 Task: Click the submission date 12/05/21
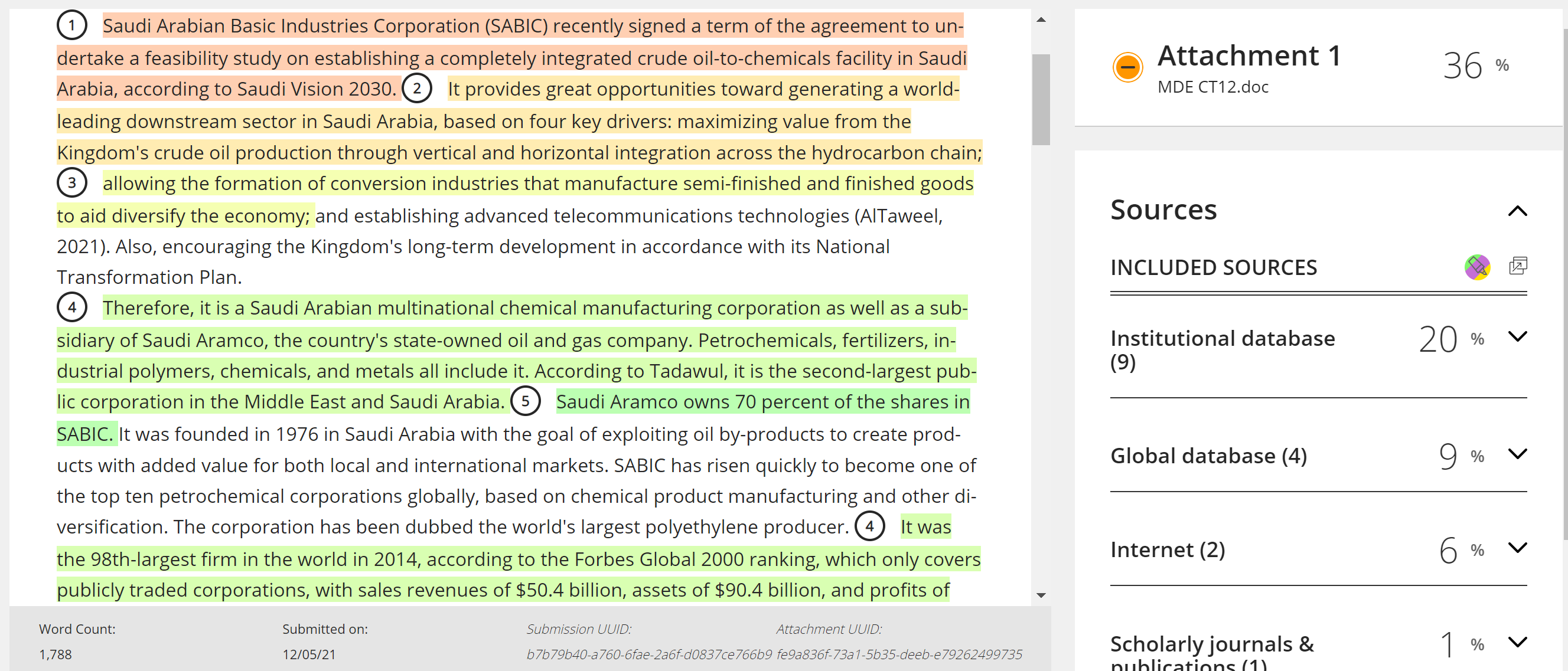(x=309, y=654)
